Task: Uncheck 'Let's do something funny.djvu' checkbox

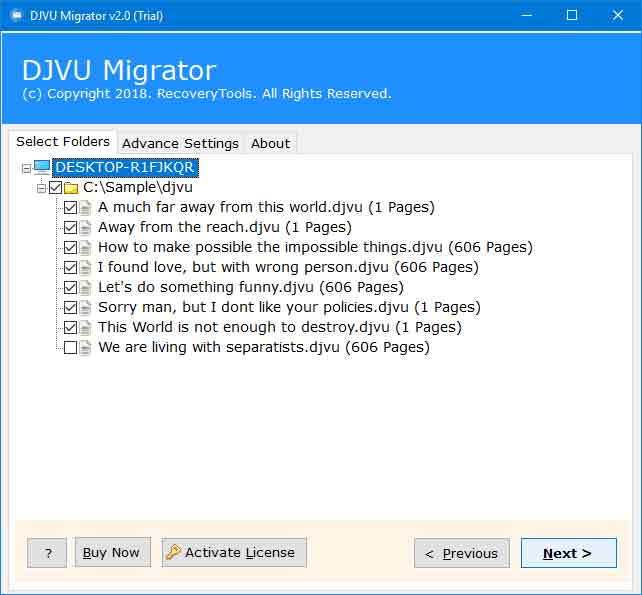Action: tap(70, 288)
